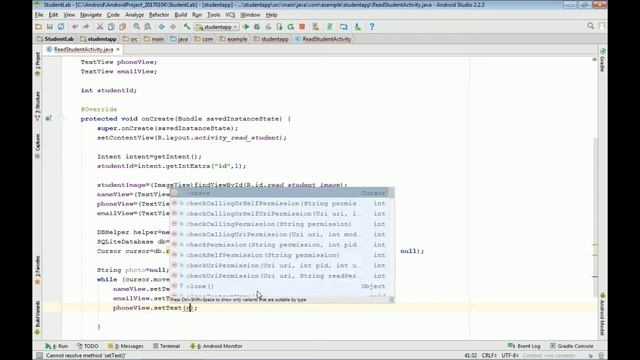Open the TODO tool window
The height and width of the screenshot is (360, 640).
point(87,346)
